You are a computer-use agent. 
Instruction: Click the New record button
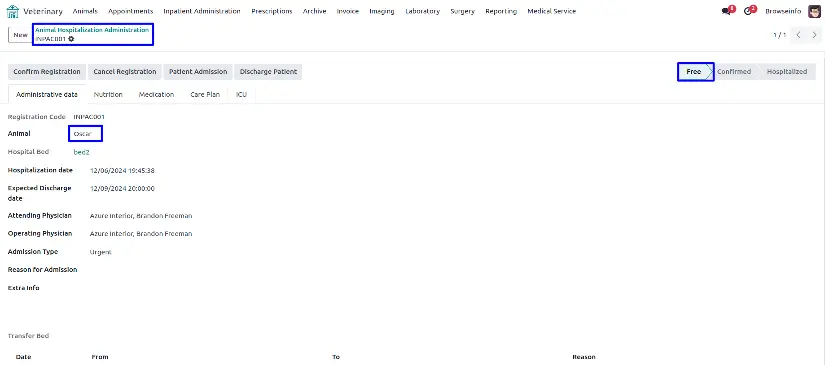point(21,35)
